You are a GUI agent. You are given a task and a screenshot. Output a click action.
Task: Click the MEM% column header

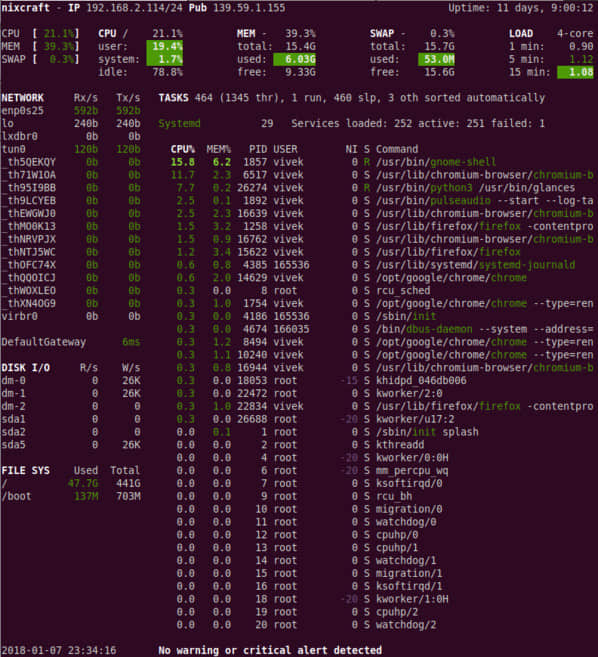pyautogui.click(x=218, y=149)
